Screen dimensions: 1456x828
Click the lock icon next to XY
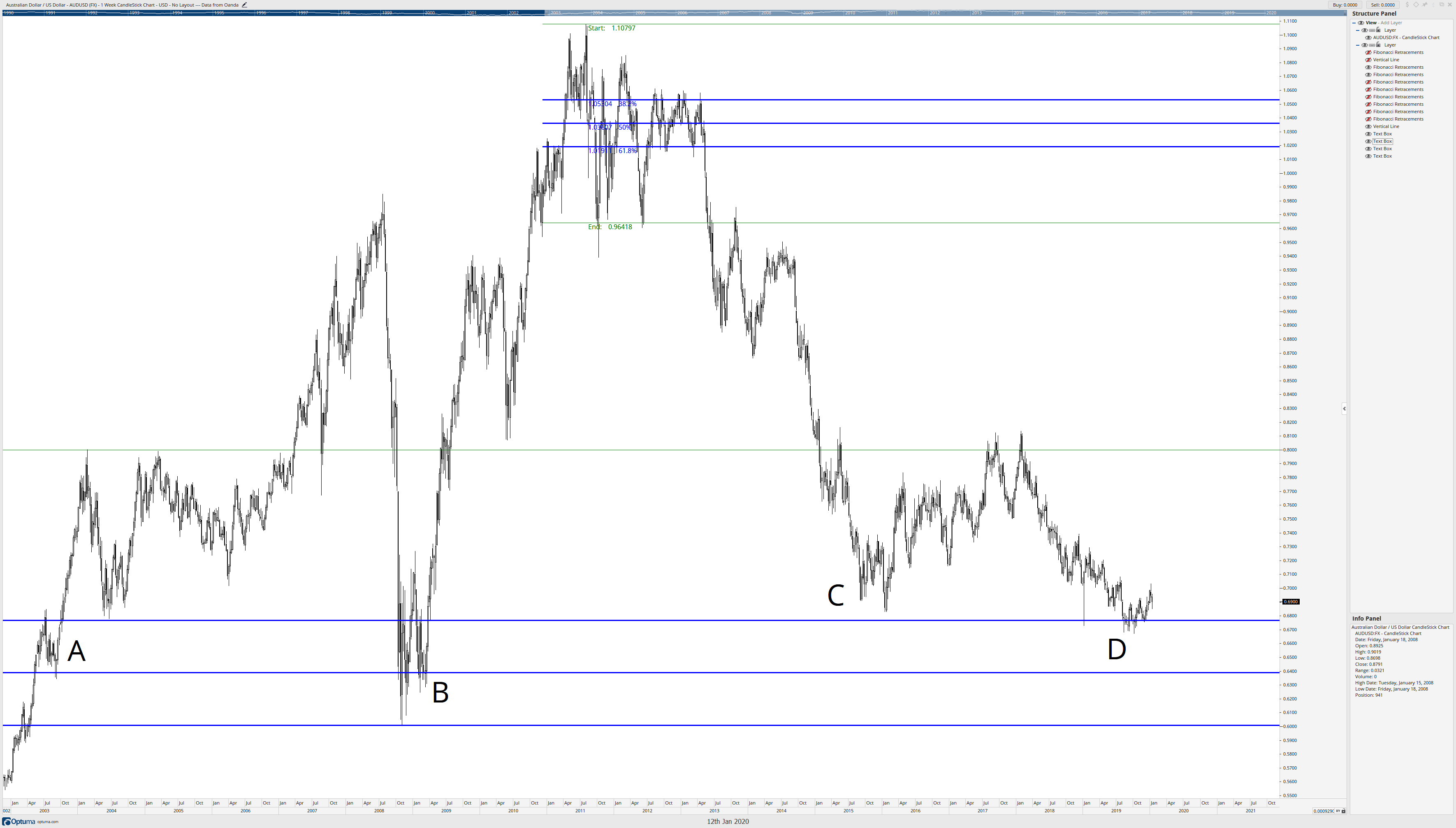[1343, 811]
